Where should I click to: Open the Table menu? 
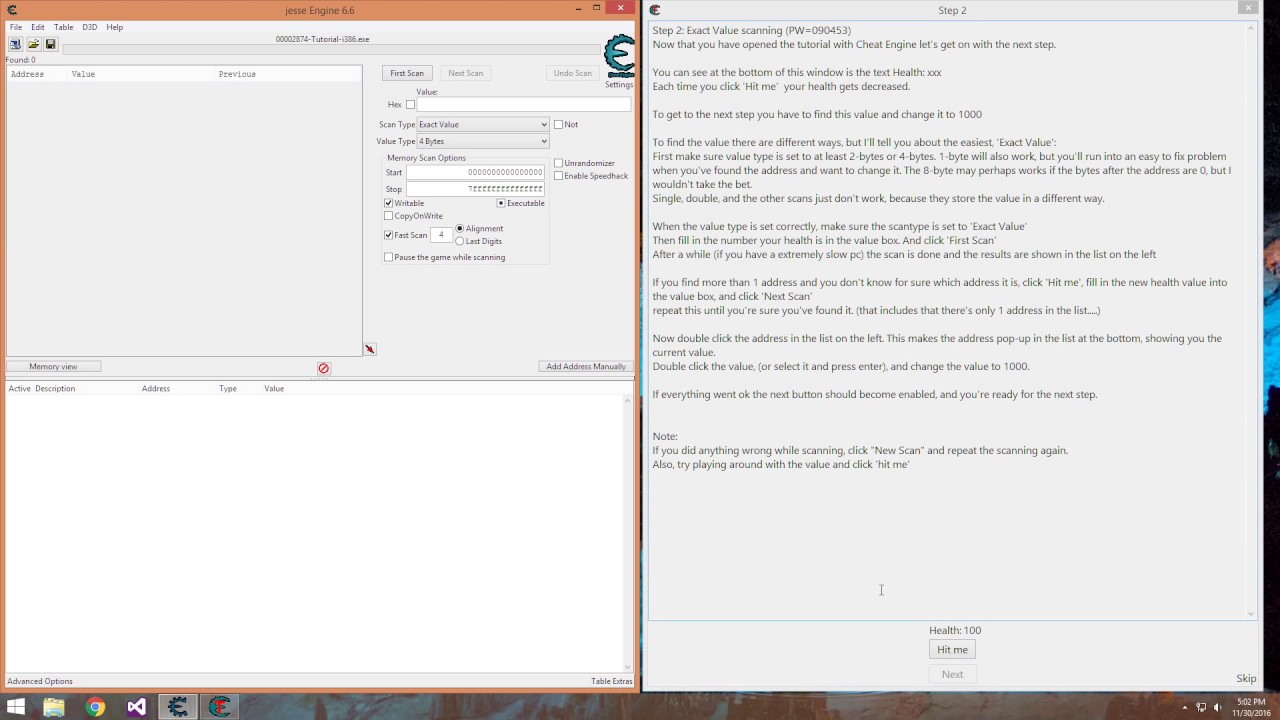[63, 27]
